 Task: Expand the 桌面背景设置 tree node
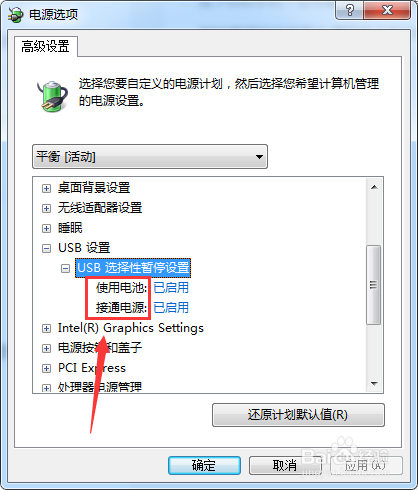[46, 188]
